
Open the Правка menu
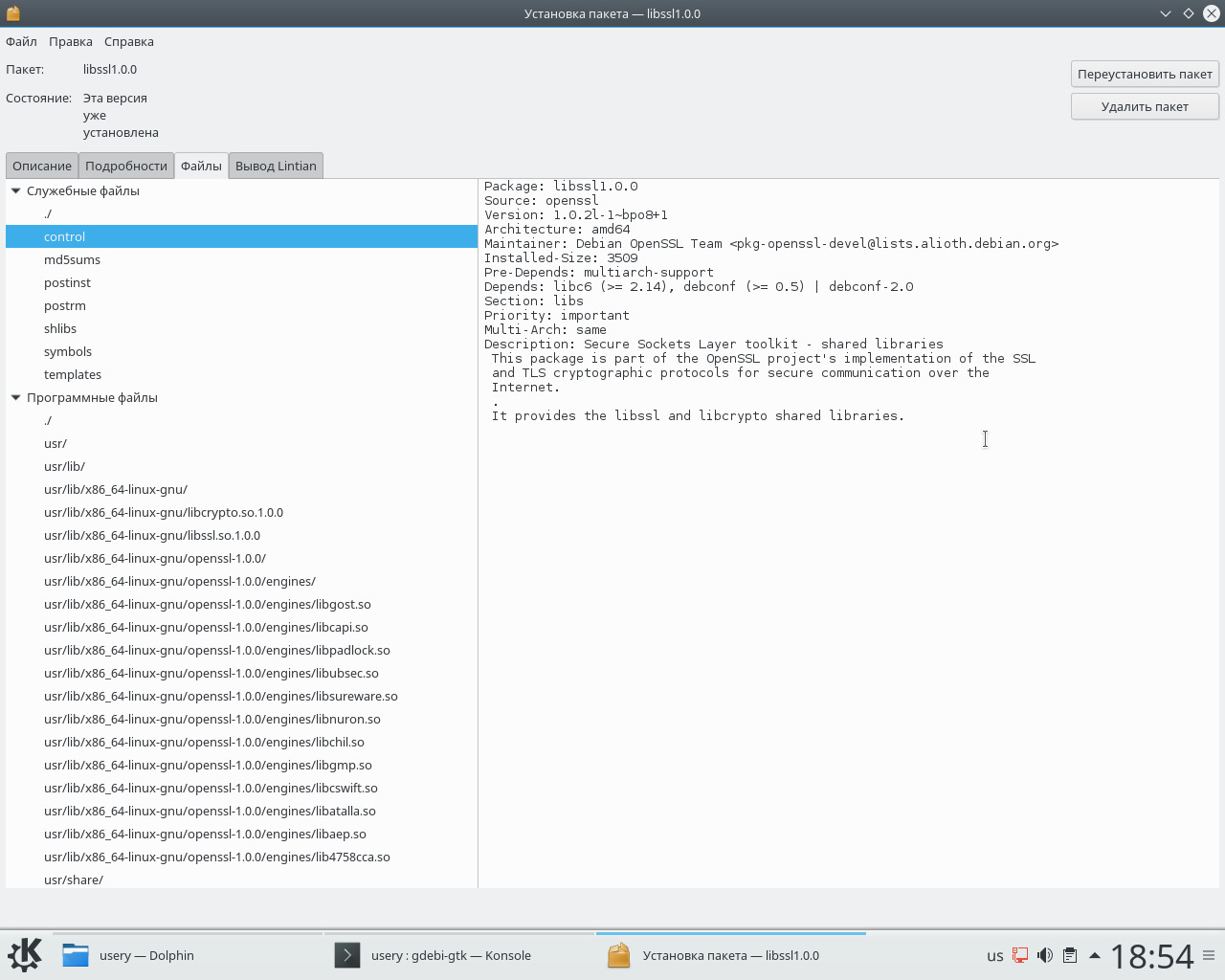coord(71,41)
